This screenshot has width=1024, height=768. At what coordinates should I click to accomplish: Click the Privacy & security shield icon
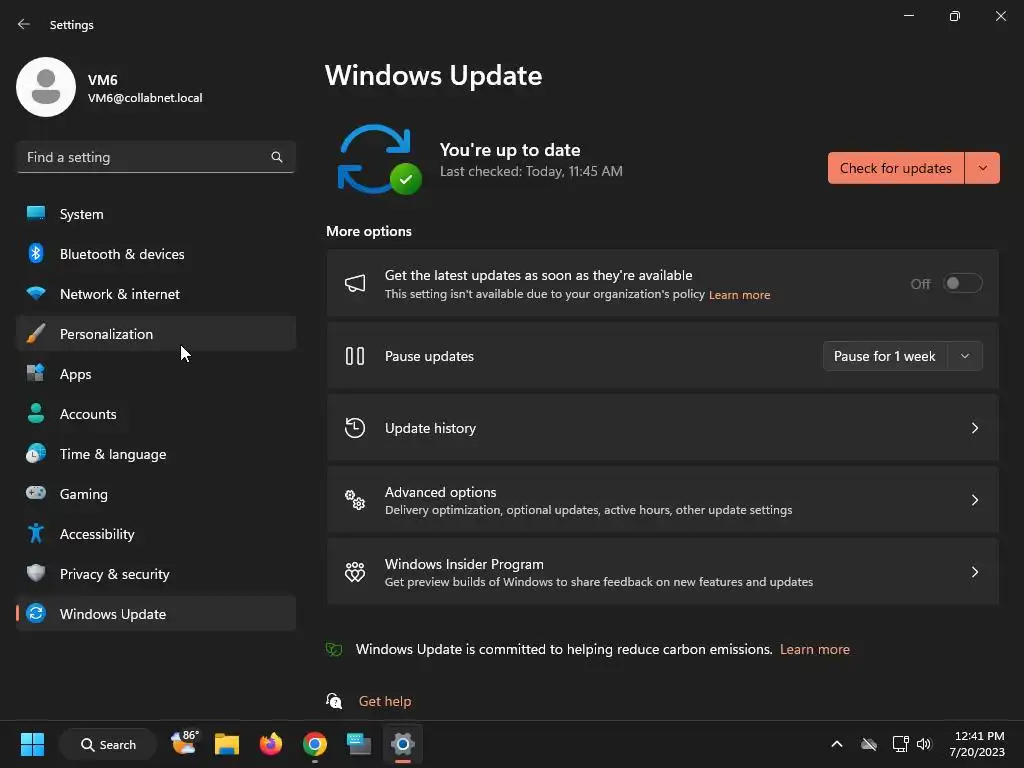(36, 573)
